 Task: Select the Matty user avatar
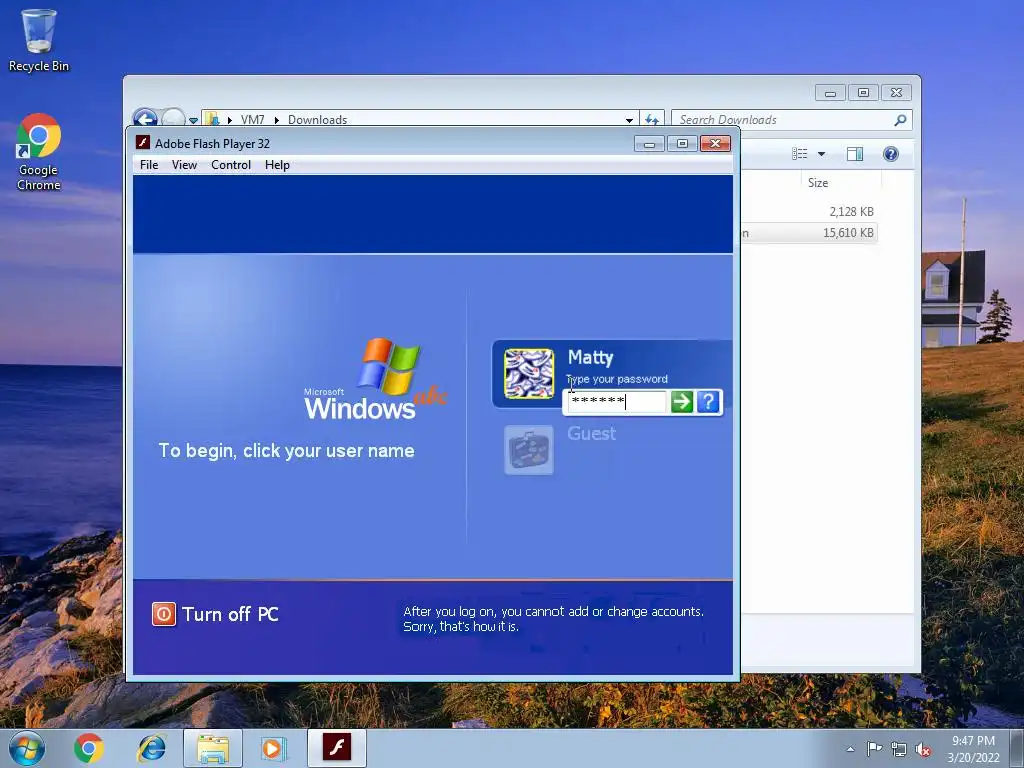point(529,374)
